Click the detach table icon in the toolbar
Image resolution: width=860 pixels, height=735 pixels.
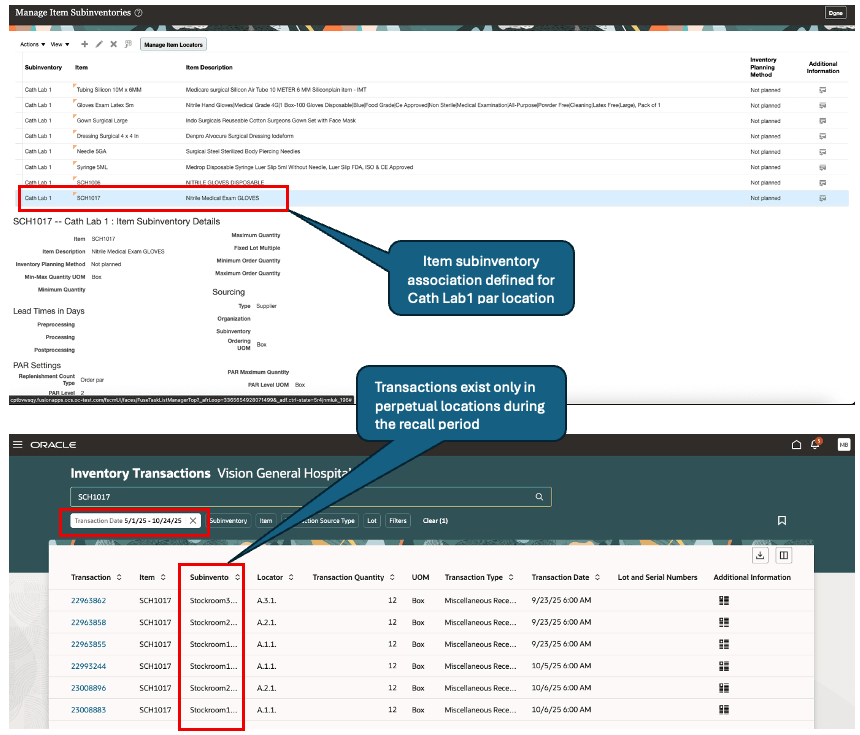click(x=128, y=44)
